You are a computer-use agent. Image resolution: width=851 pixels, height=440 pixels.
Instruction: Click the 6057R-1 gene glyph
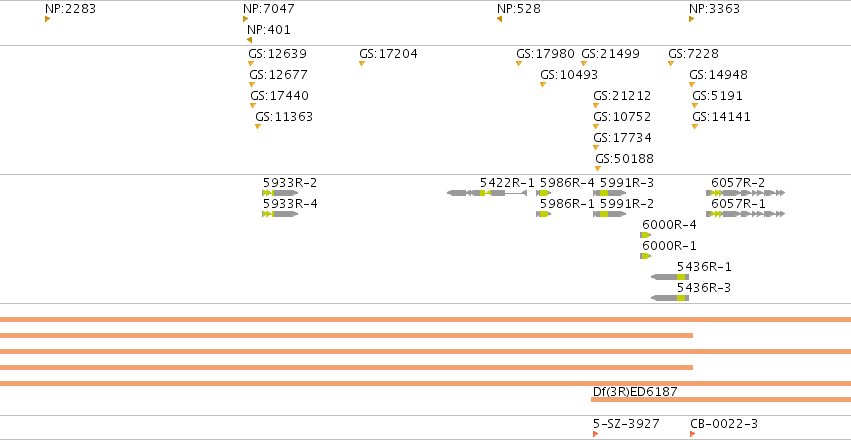(746, 214)
